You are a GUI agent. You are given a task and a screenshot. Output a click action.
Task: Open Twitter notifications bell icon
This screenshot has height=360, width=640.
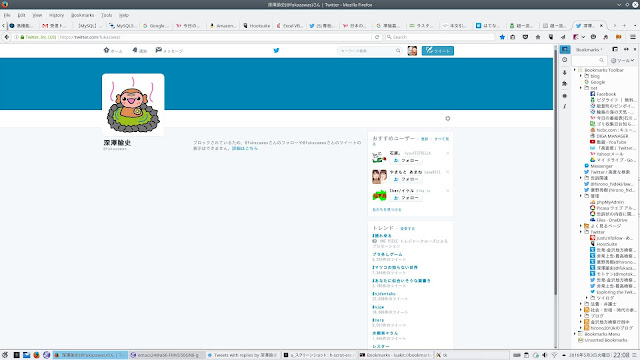point(135,50)
